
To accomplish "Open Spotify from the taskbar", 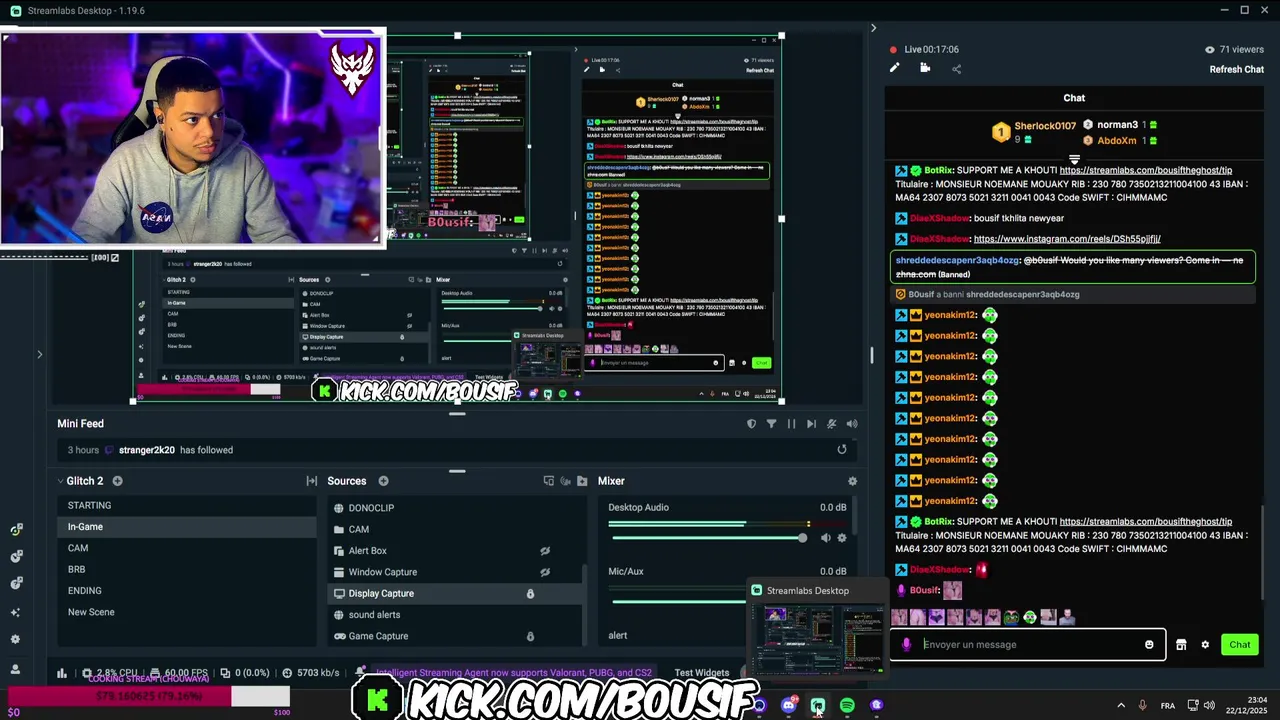I will 847,706.
